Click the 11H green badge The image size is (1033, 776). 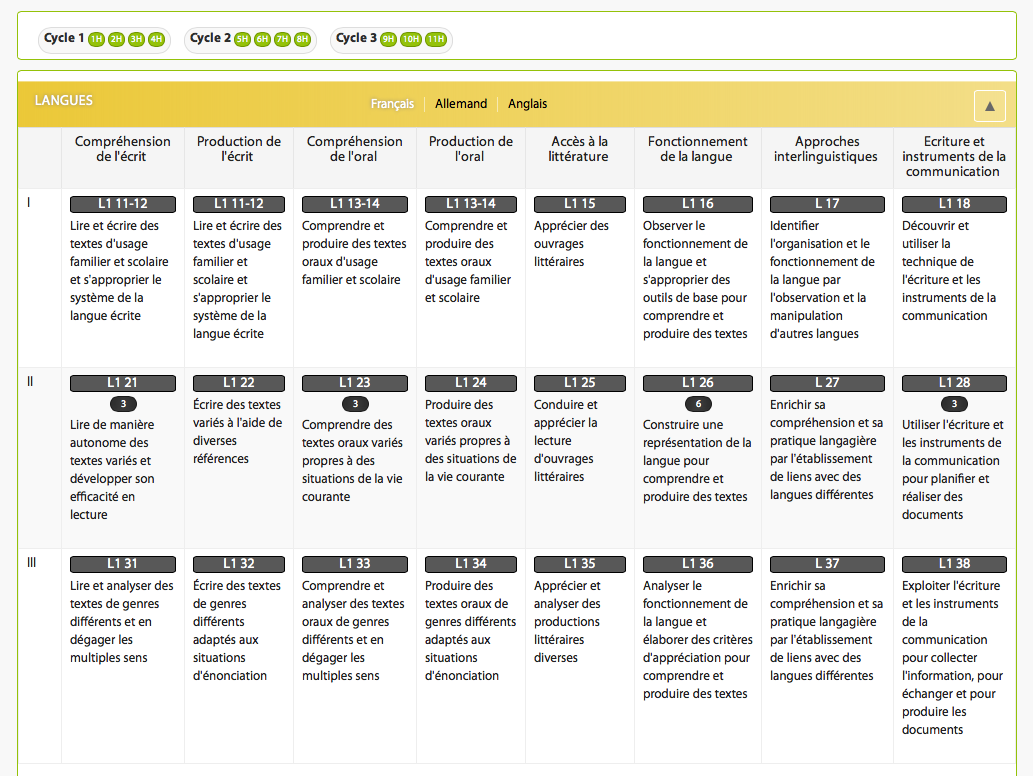(x=435, y=39)
